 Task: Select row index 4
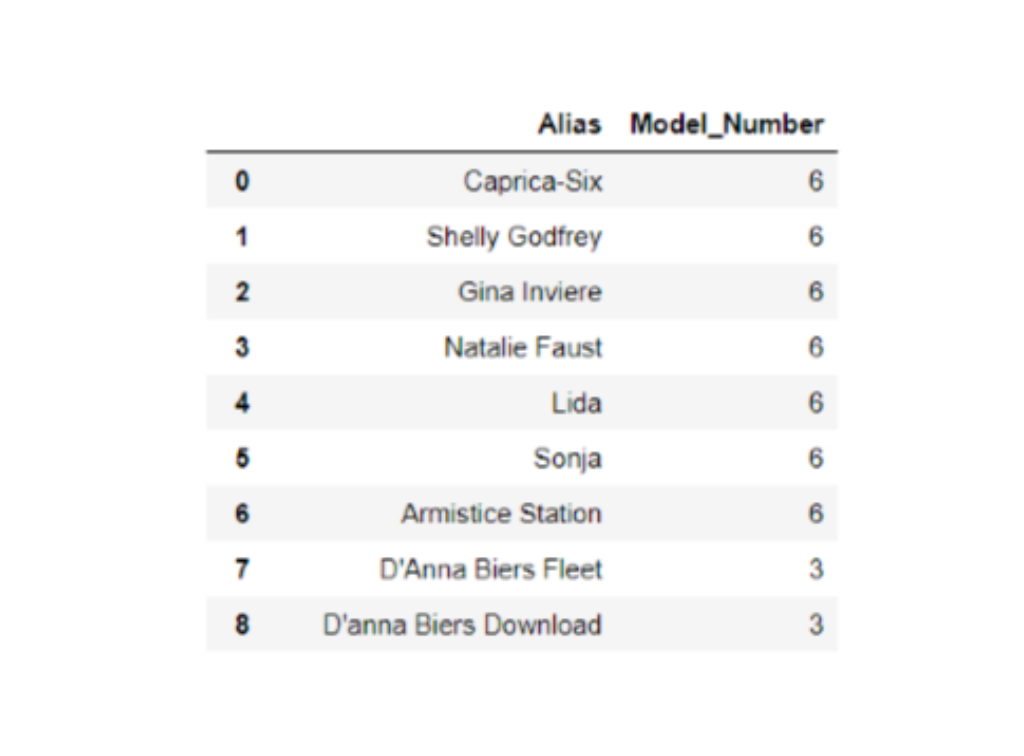[x=241, y=403]
